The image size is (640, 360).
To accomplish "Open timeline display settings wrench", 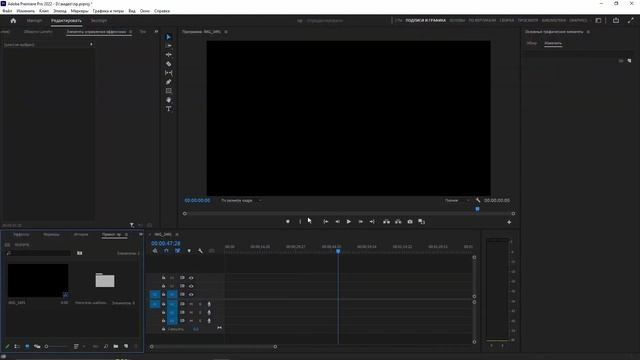I will coord(200,251).
